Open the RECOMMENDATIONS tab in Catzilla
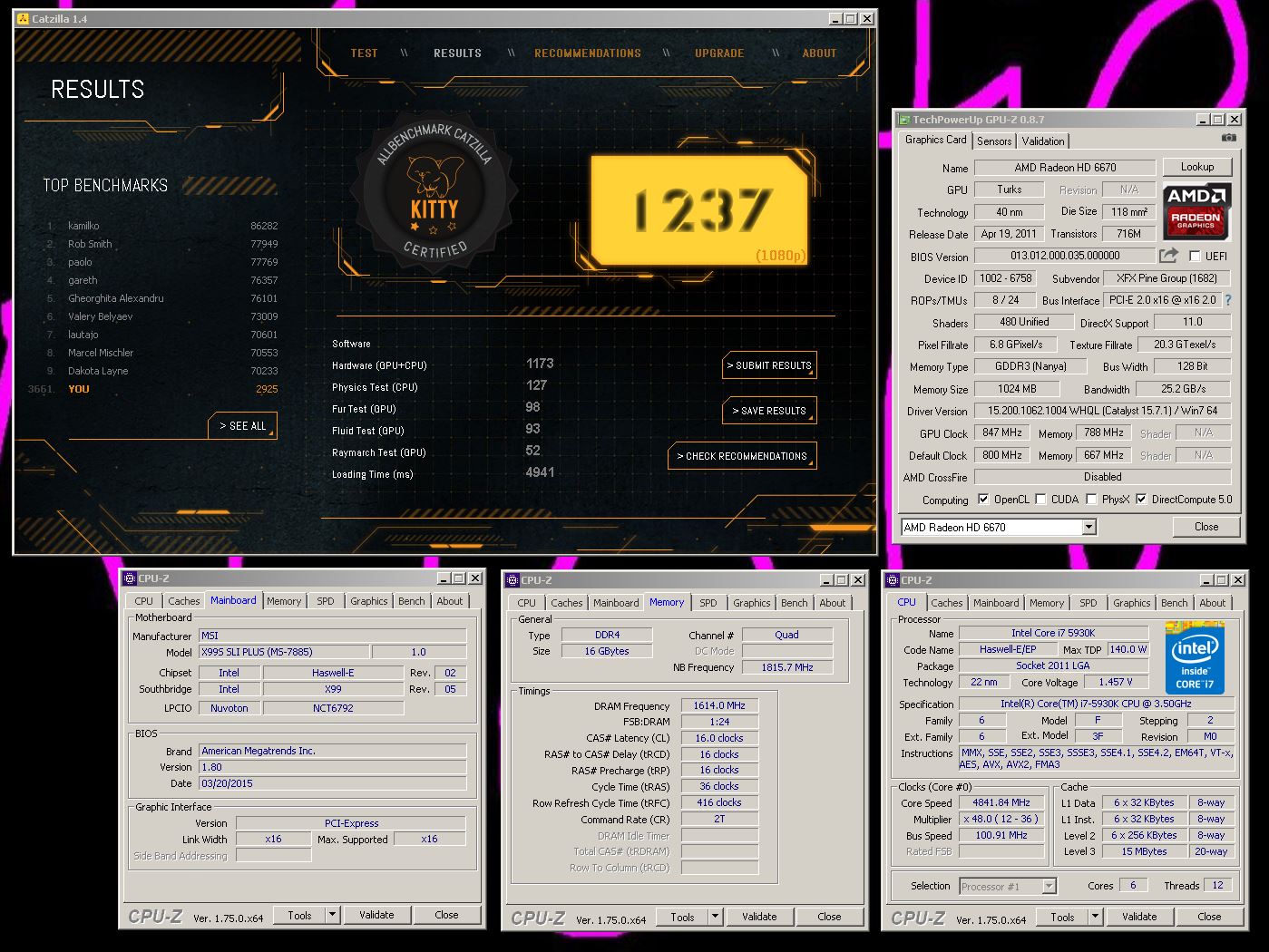Screen dimensions: 1269x952 click(x=588, y=53)
